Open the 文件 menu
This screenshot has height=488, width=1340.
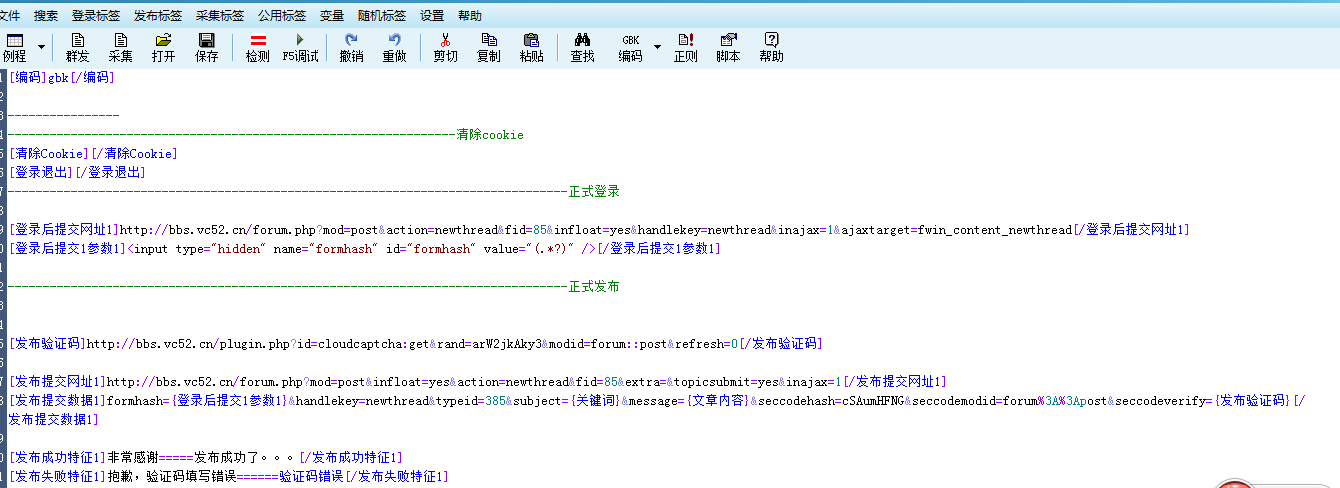pyautogui.click(x=10, y=16)
